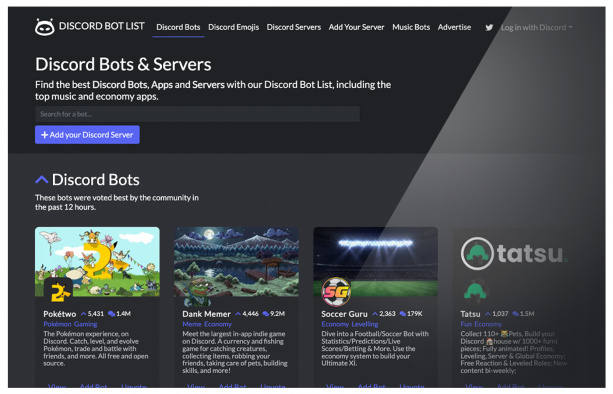Click the Pokétwo bot name

point(60,314)
